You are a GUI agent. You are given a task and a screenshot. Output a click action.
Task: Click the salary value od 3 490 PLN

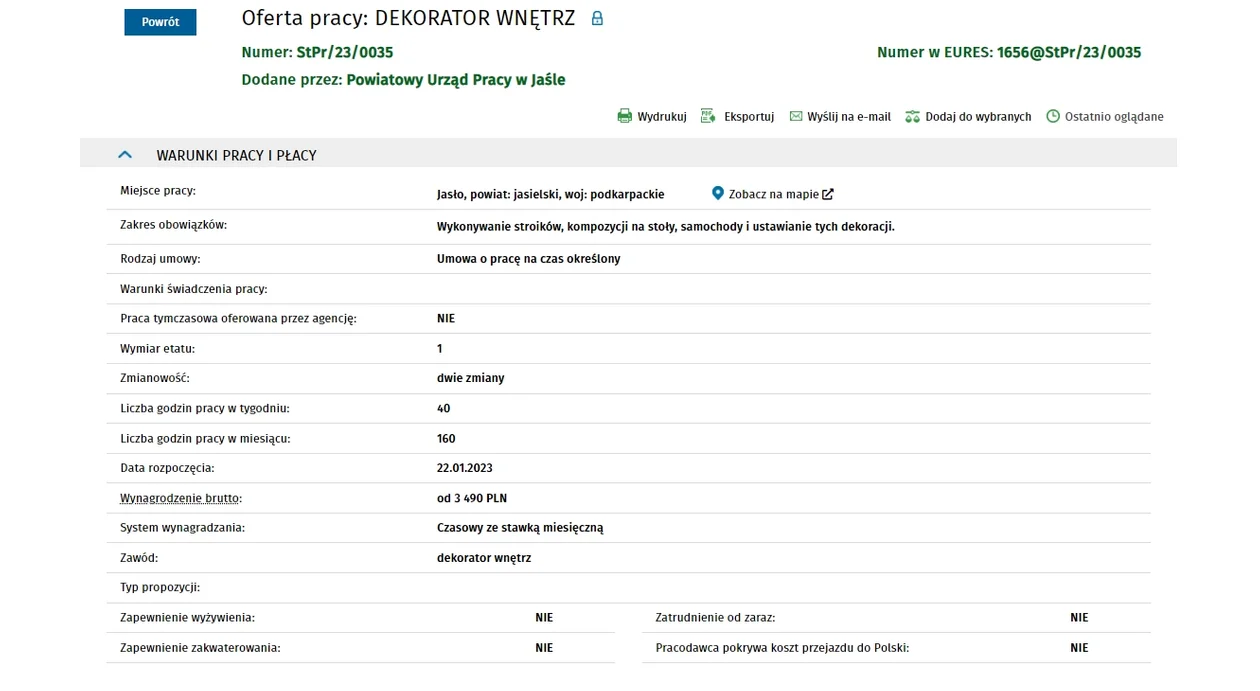pos(472,498)
